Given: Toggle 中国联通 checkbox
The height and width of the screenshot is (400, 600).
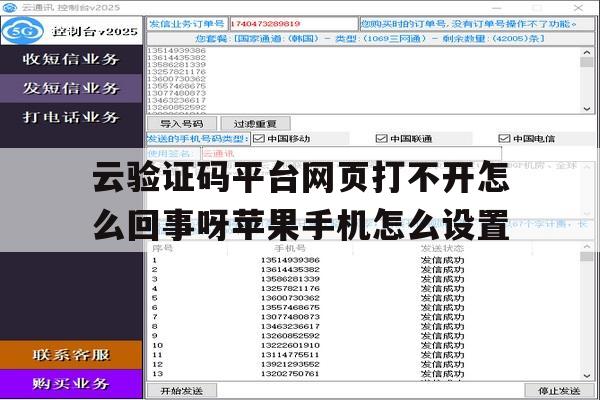Looking at the screenshot, I should [x=382, y=139].
